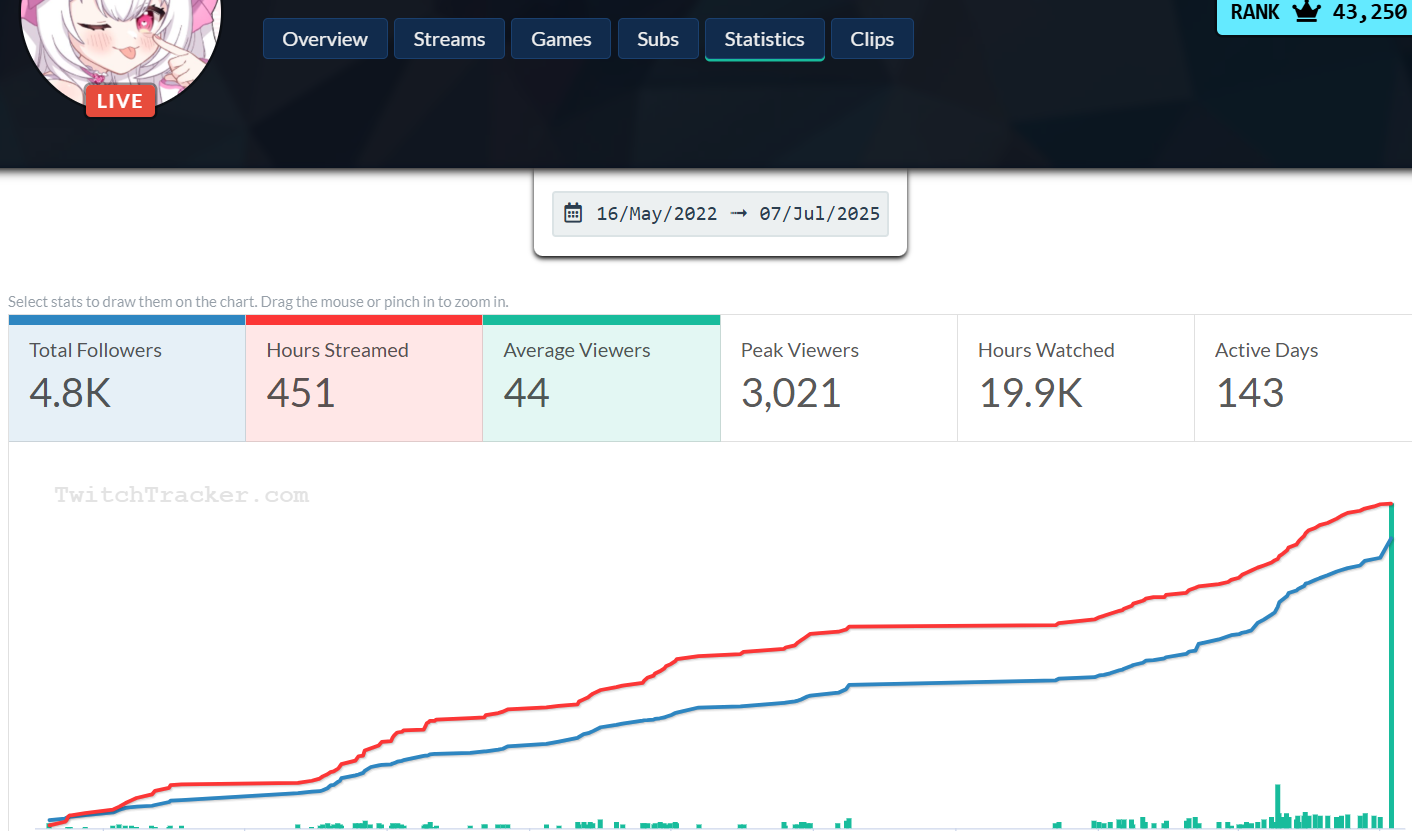The image size is (1412, 831).
Task: Open the Games tab
Action: (x=561, y=39)
